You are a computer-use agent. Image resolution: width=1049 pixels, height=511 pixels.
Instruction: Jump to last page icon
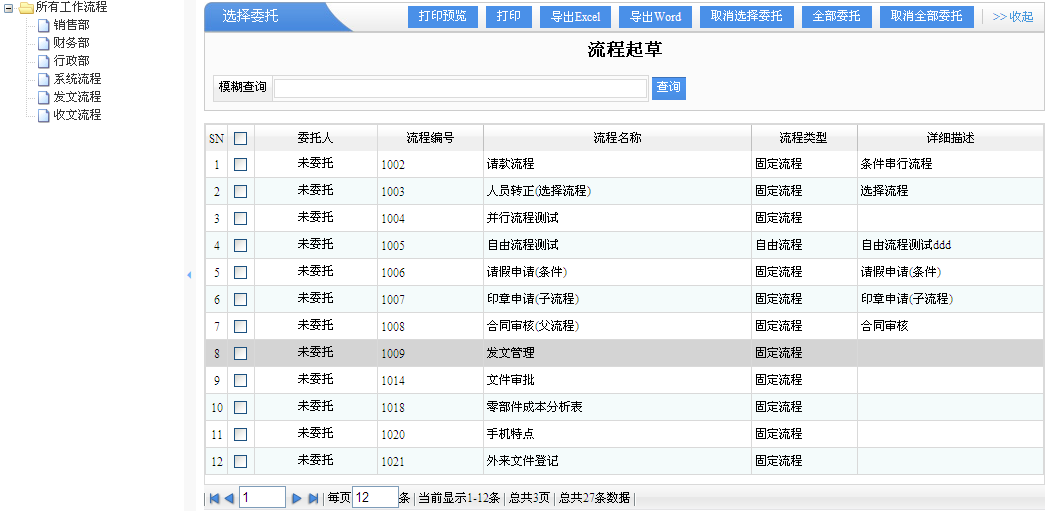click(312, 498)
